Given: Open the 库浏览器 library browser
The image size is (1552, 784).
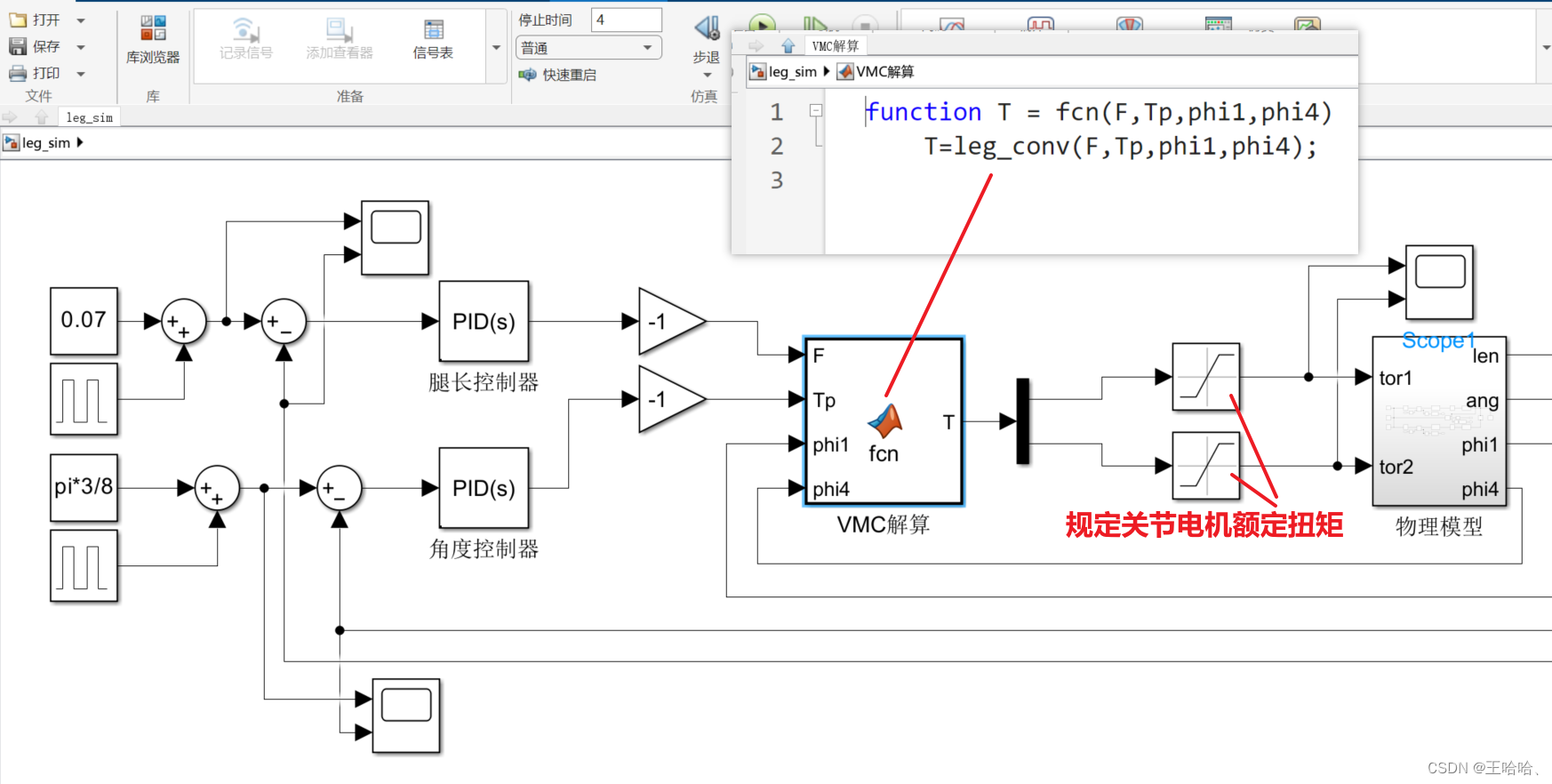Looking at the screenshot, I should point(153,40).
